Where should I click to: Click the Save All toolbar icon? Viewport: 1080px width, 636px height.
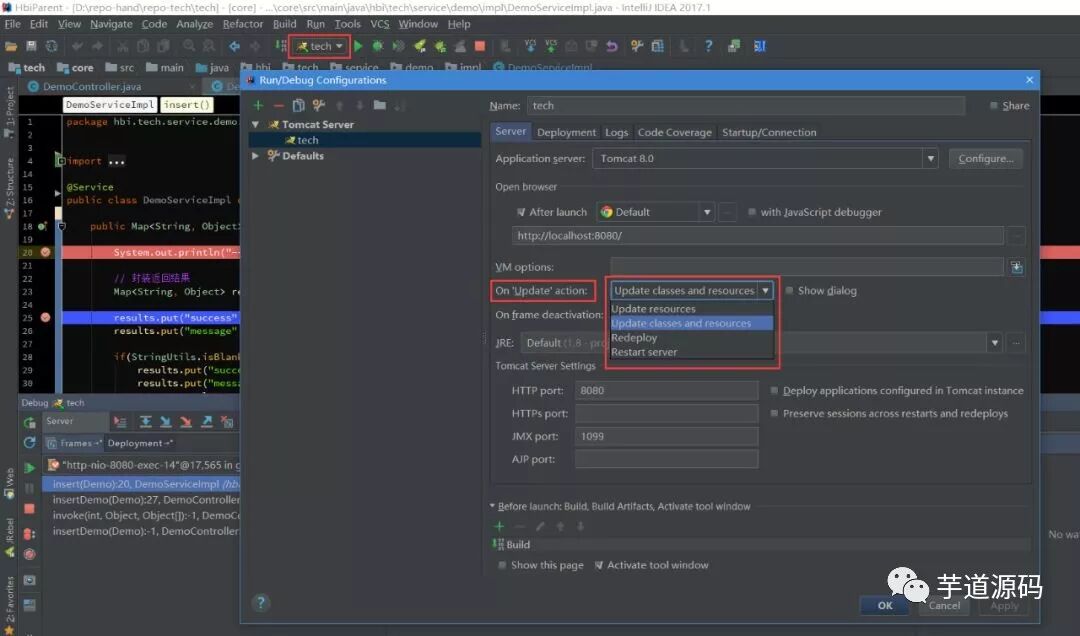[31, 46]
